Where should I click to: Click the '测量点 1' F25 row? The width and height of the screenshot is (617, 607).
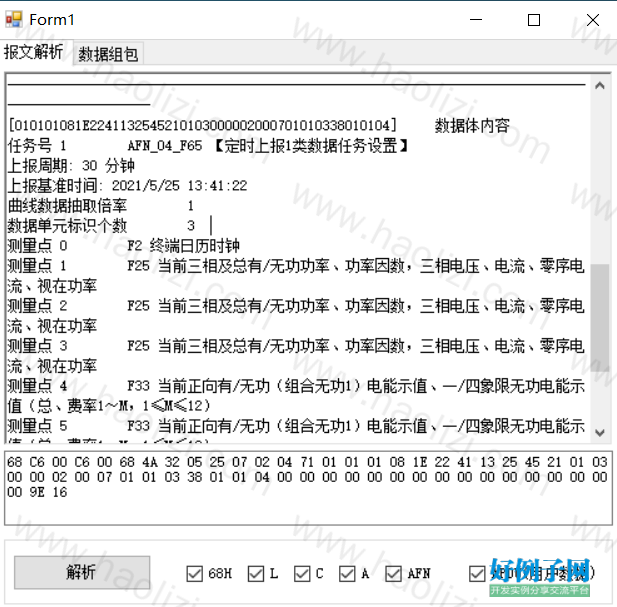tap(296, 276)
